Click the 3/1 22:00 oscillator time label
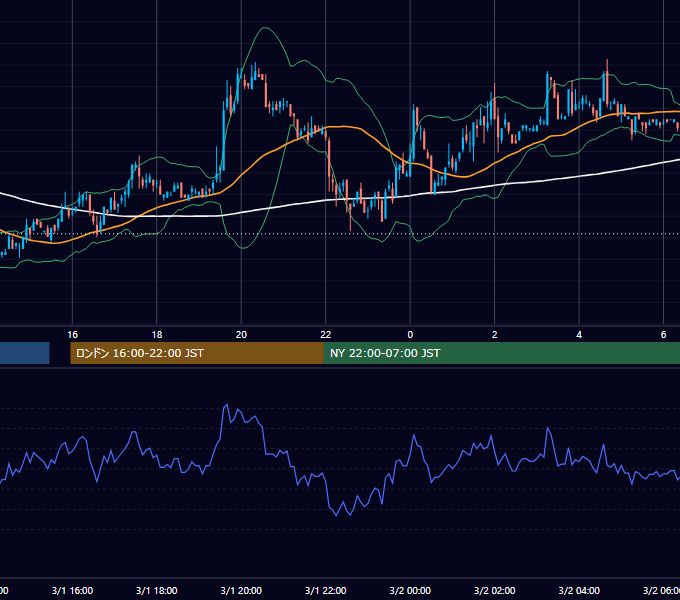The height and width of the screenshot is (600, 680). [326, 590]
